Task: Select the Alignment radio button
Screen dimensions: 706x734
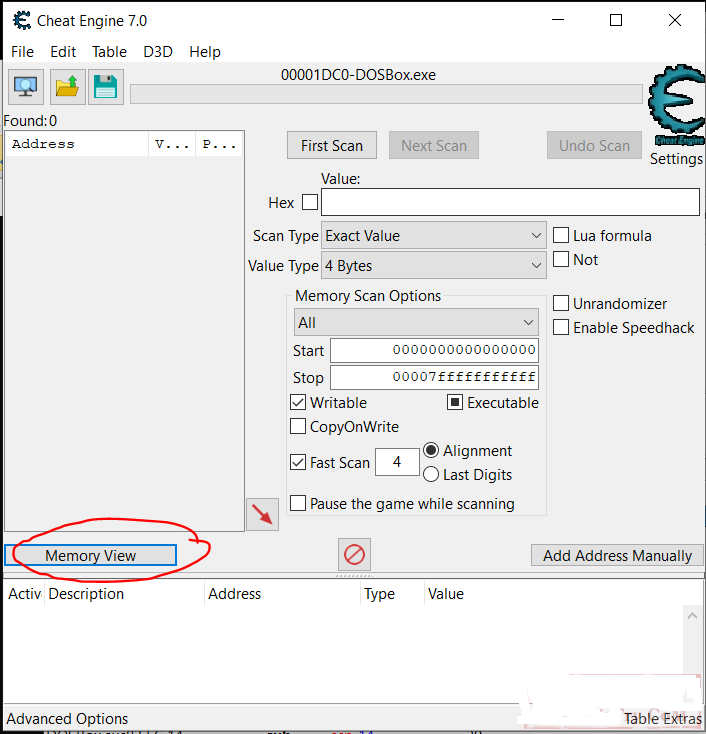Action: 431,450
